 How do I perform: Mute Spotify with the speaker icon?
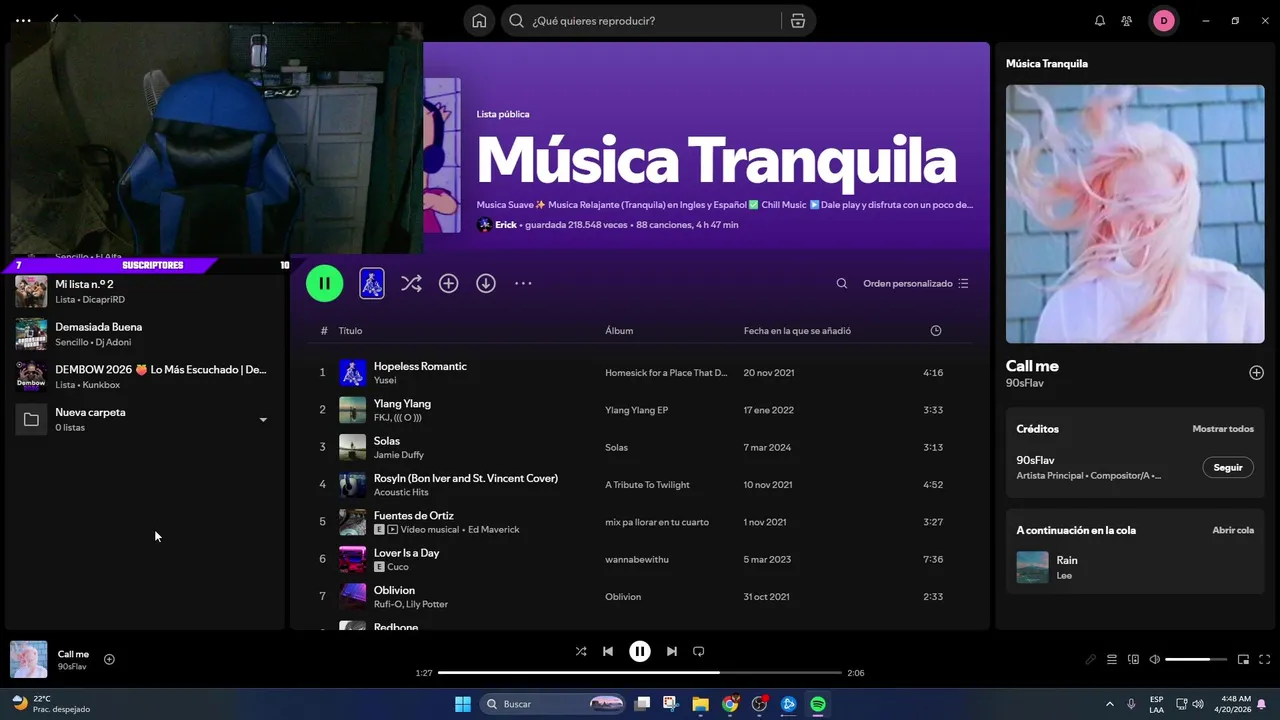(1155, 659)
